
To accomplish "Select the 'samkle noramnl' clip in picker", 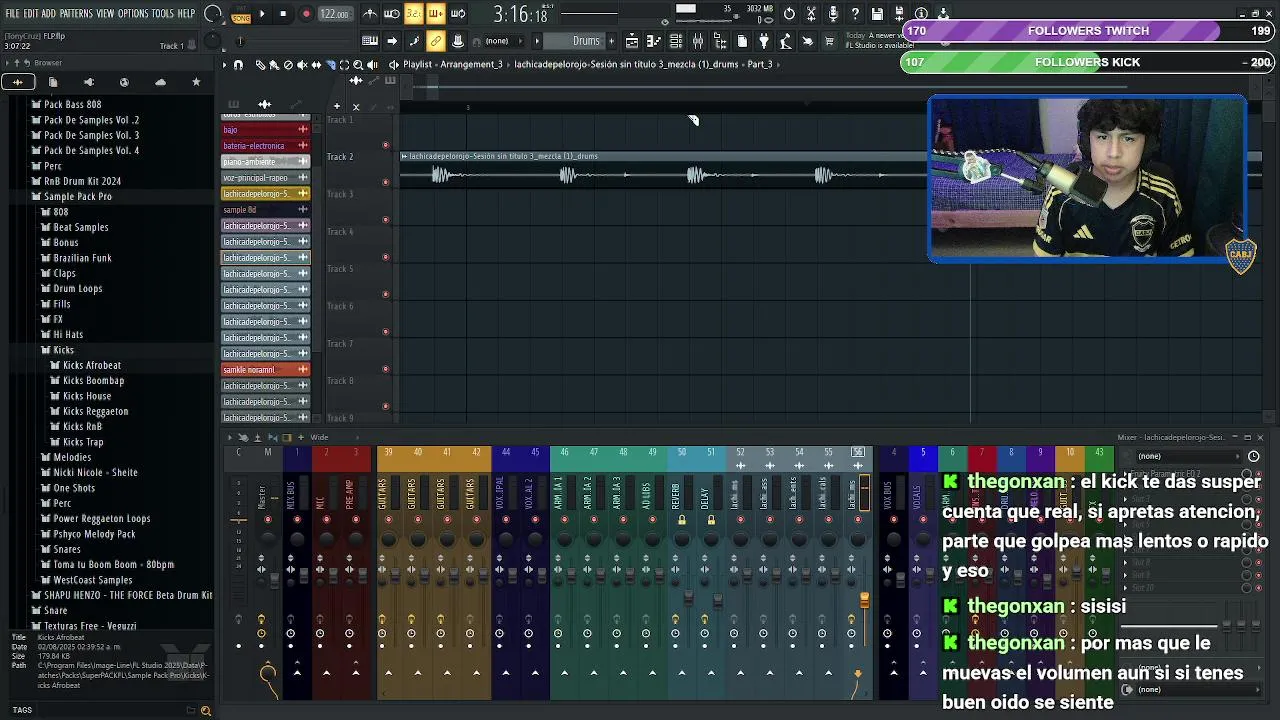I will [265, 370].
